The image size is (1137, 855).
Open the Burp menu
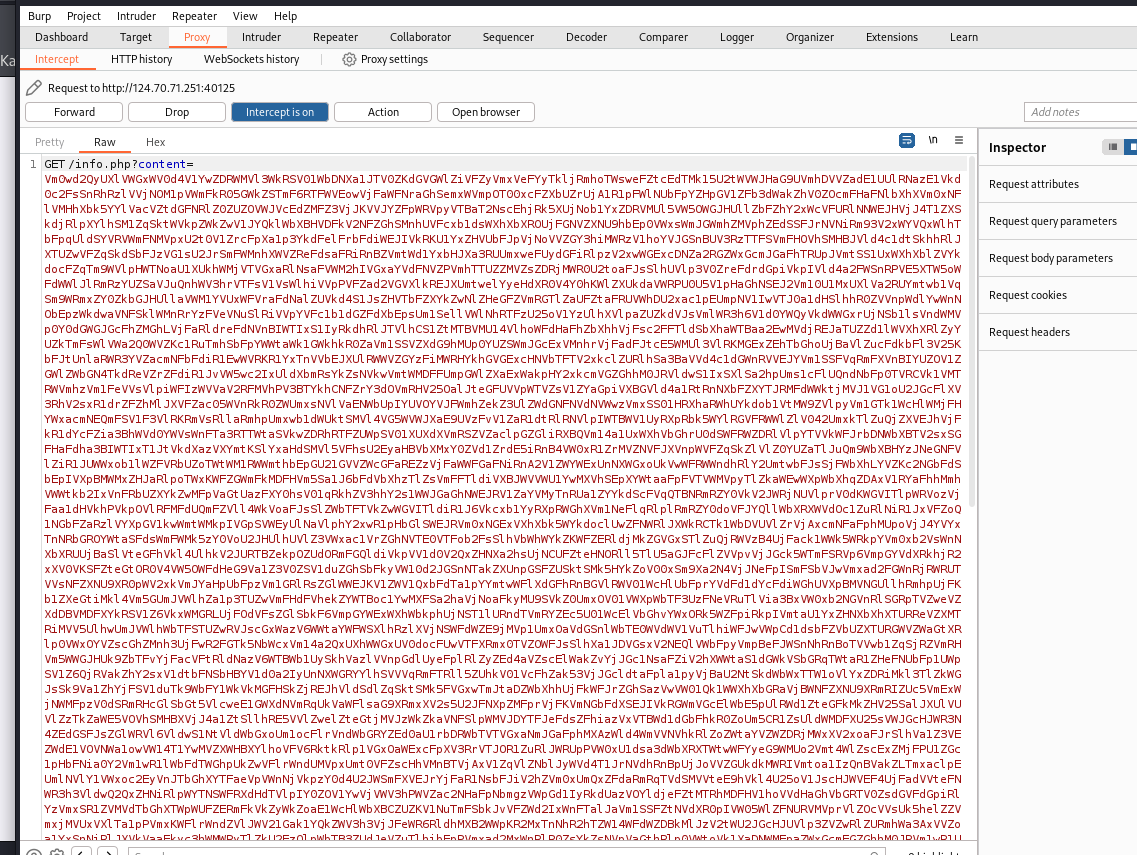click(x=39, y=16)
